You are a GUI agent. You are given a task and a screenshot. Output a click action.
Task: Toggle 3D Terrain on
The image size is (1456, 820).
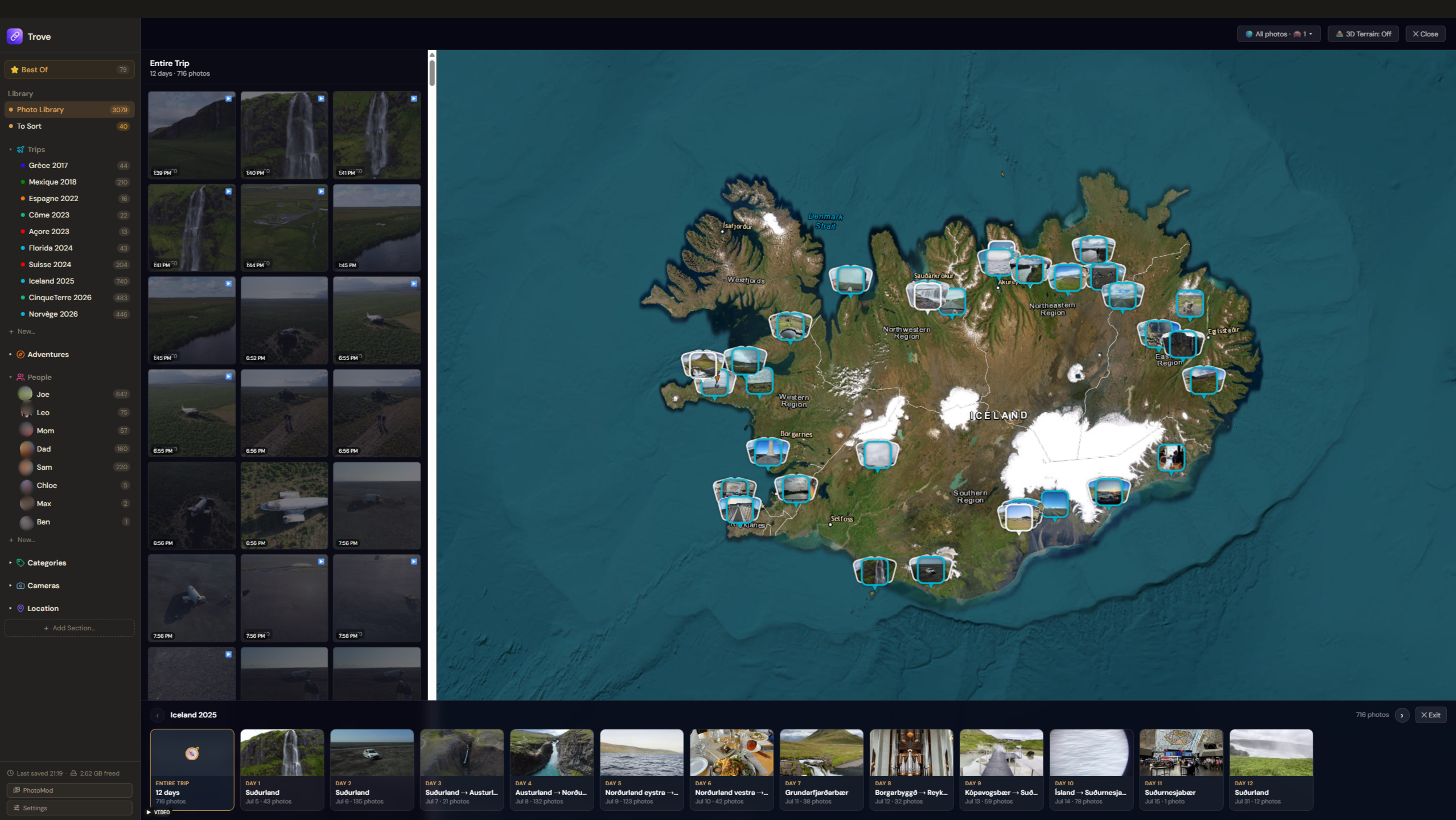1363,34
